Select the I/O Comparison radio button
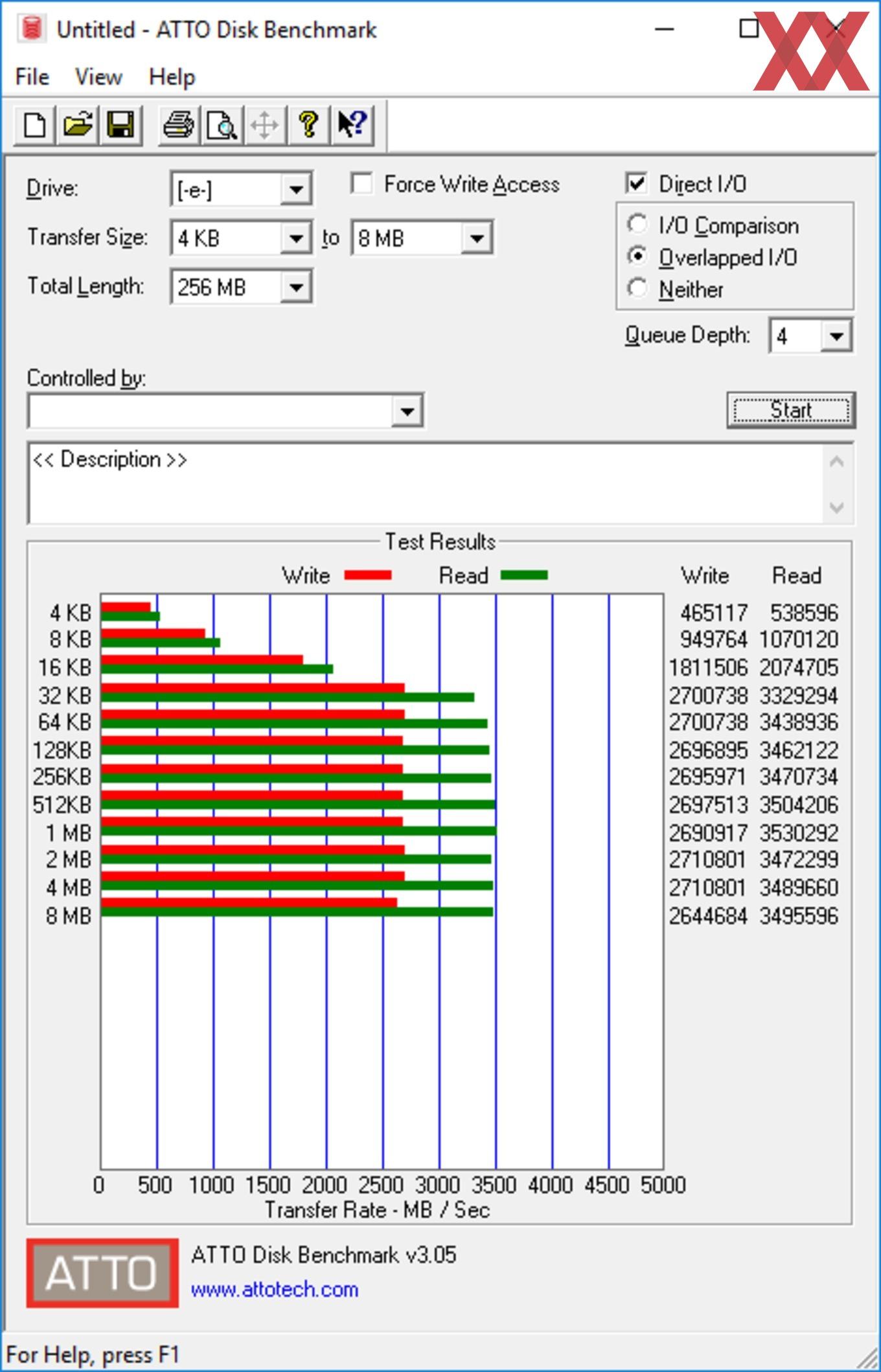This screenshot has height=1372, width=881. [637, 224]
